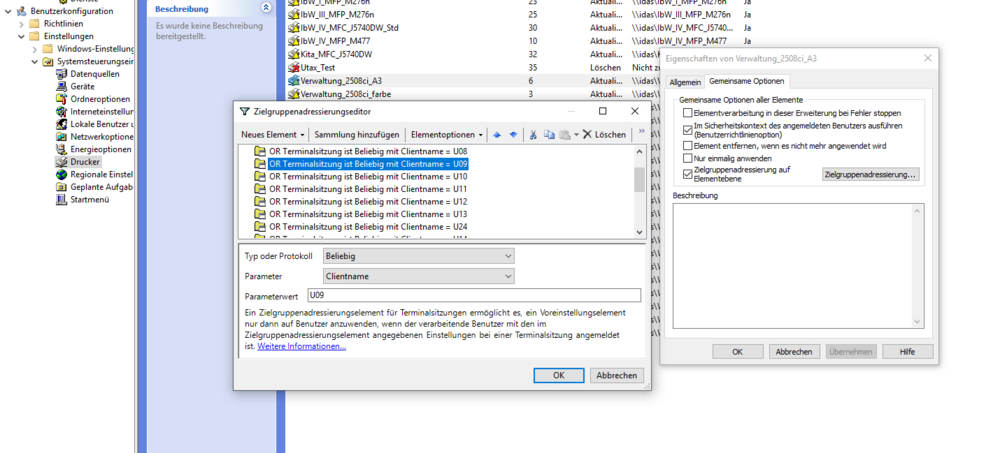This screenshot has width=1000, height=453.
Task: Open the 'Typ oder Protokoll' dropdown
Action: click(418, 256)
